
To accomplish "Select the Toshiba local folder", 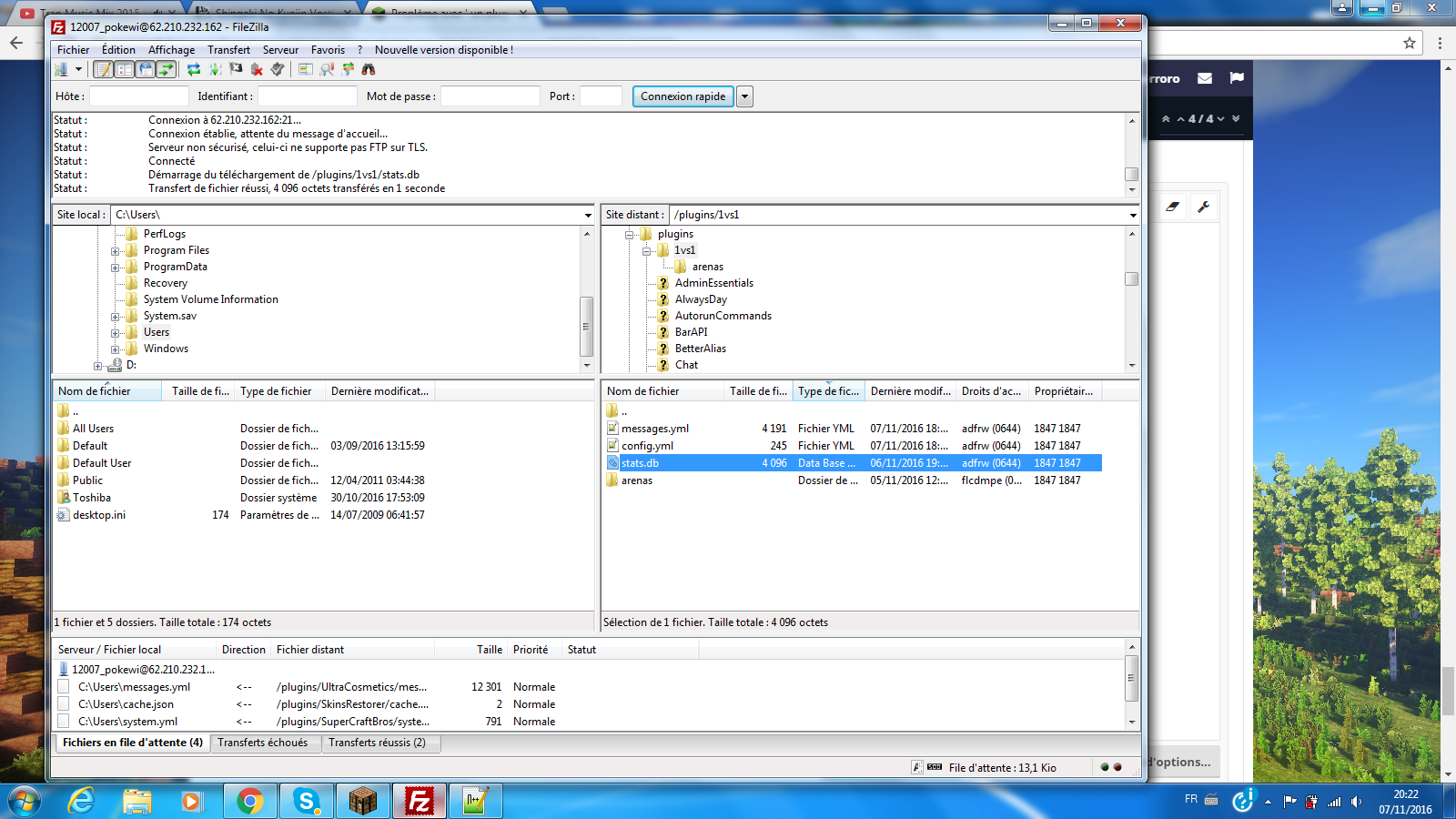I will [91, 498].
